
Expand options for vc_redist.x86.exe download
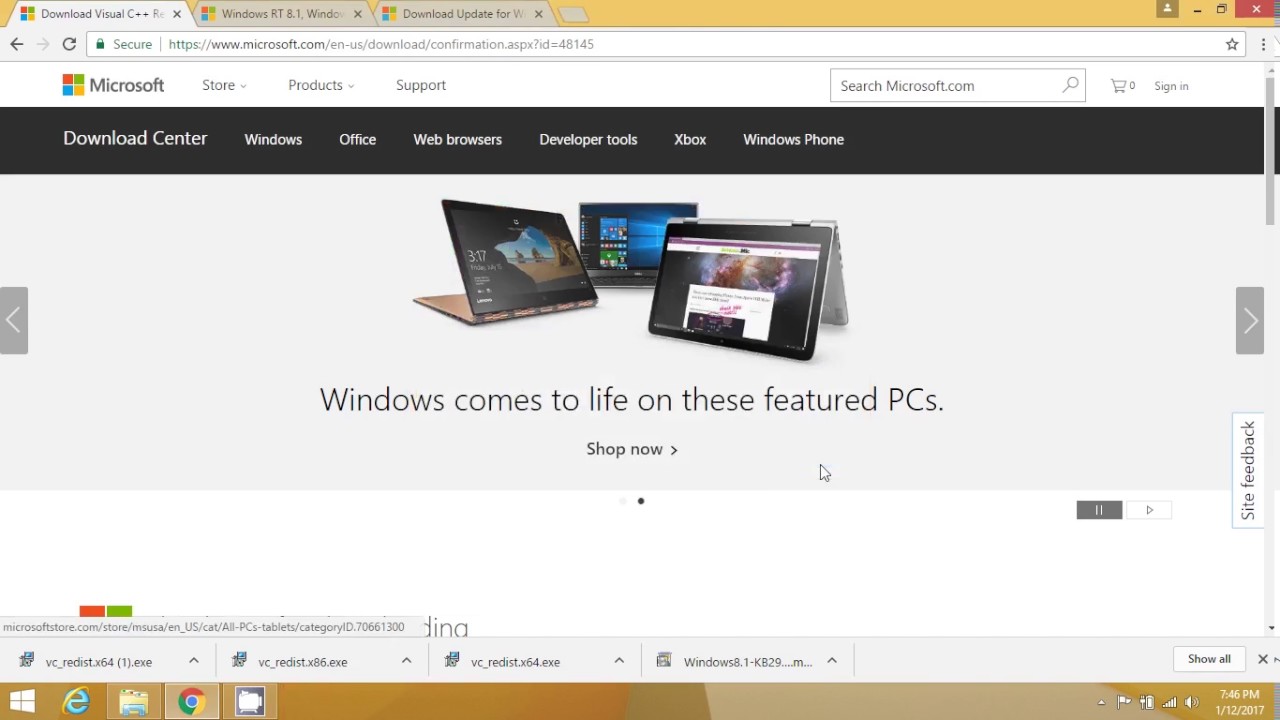click(406, 661)
